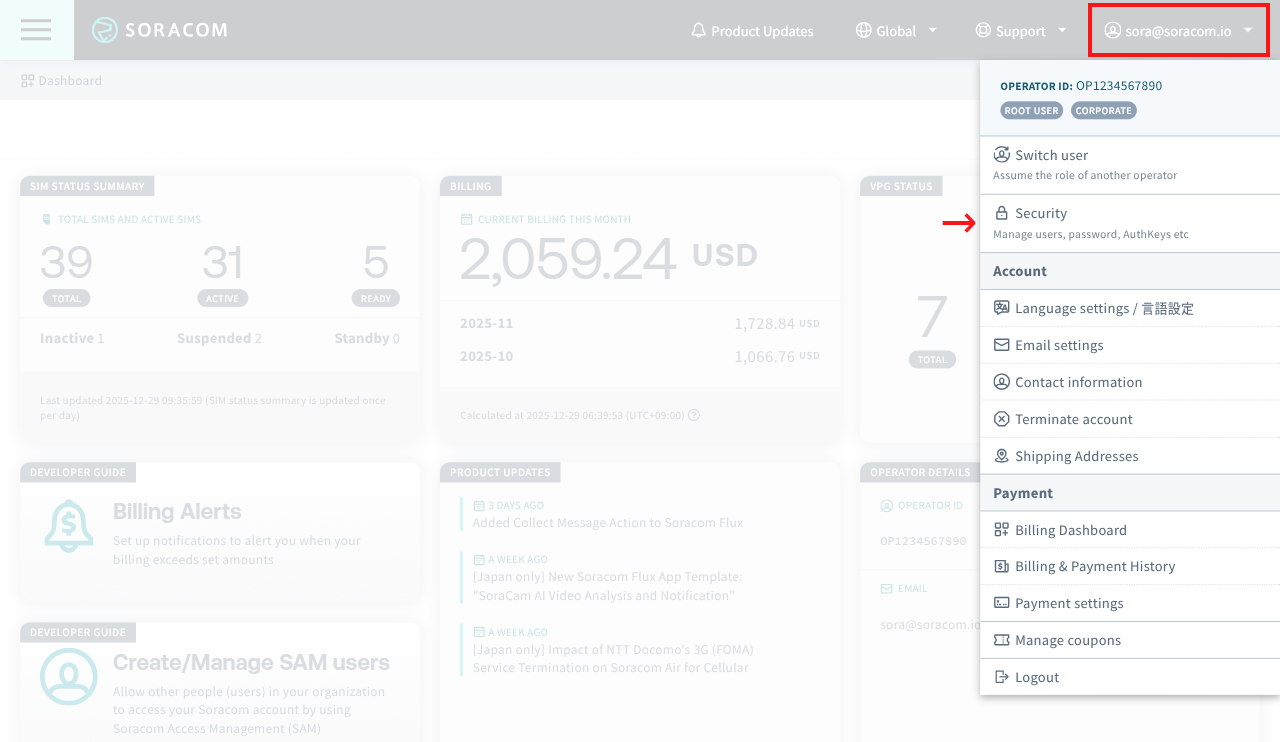Click the Soracom logo

pyautogui.click(x=160, y=30)
